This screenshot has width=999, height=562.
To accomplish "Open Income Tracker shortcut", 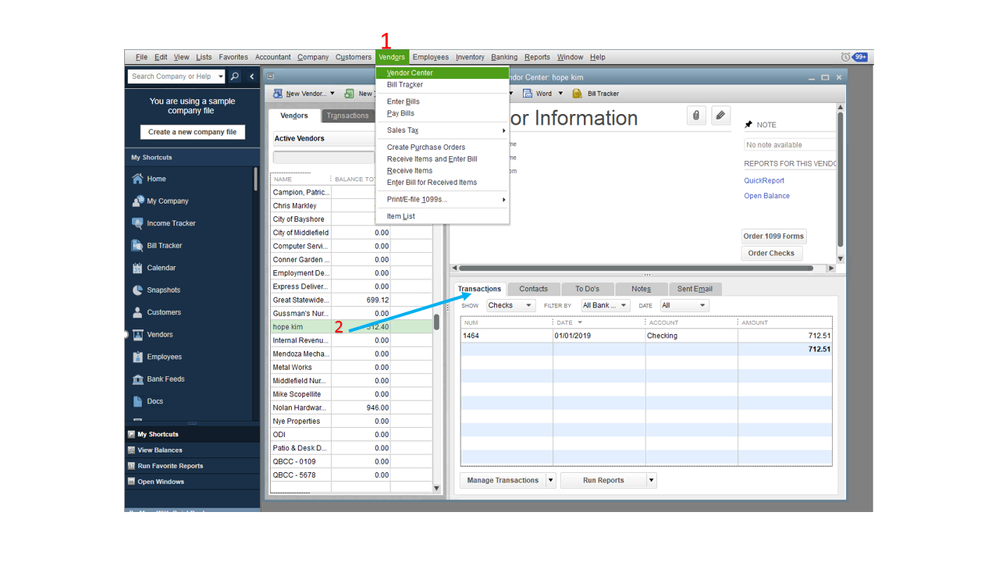I will 171,224.
